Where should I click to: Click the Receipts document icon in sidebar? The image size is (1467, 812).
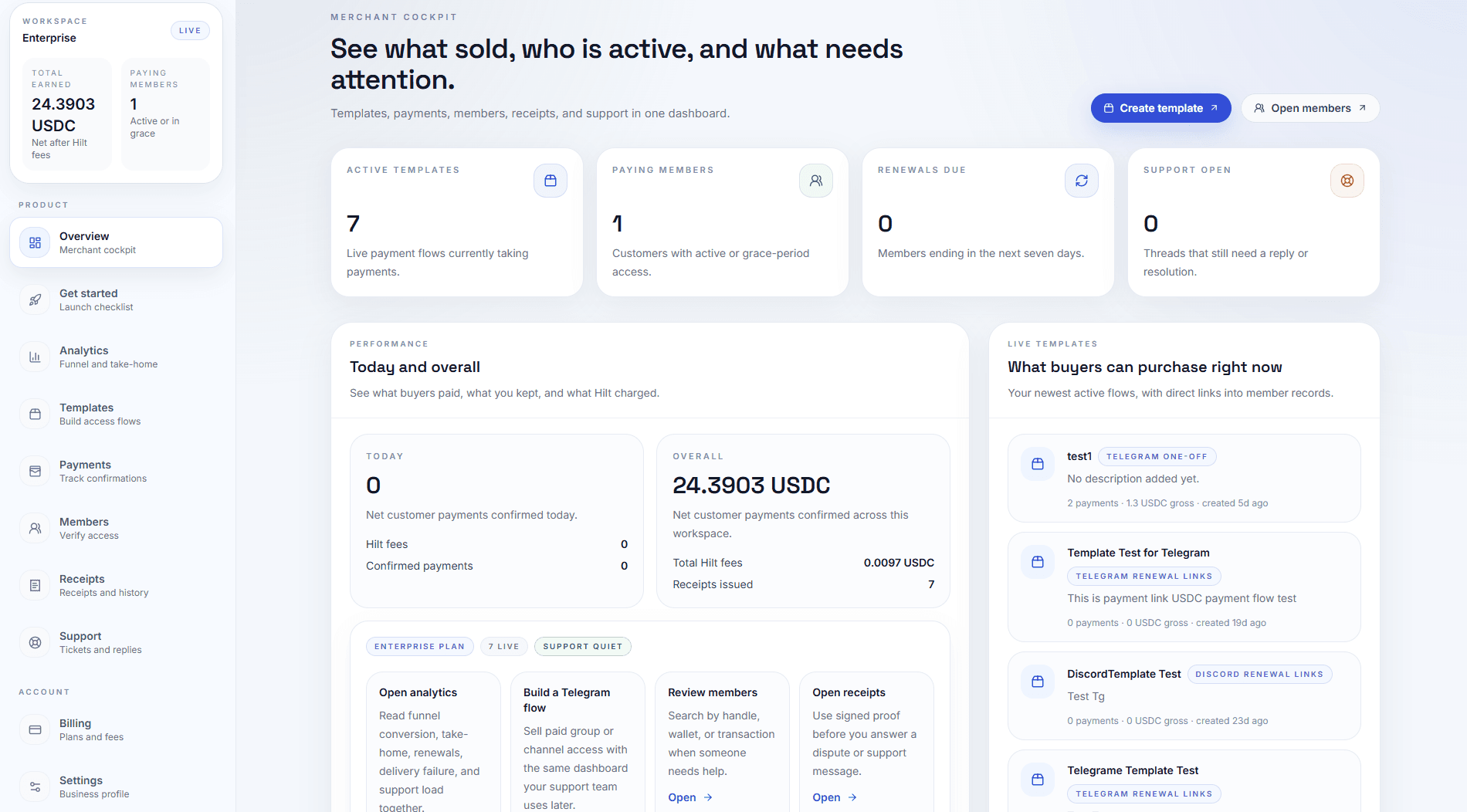35,585
